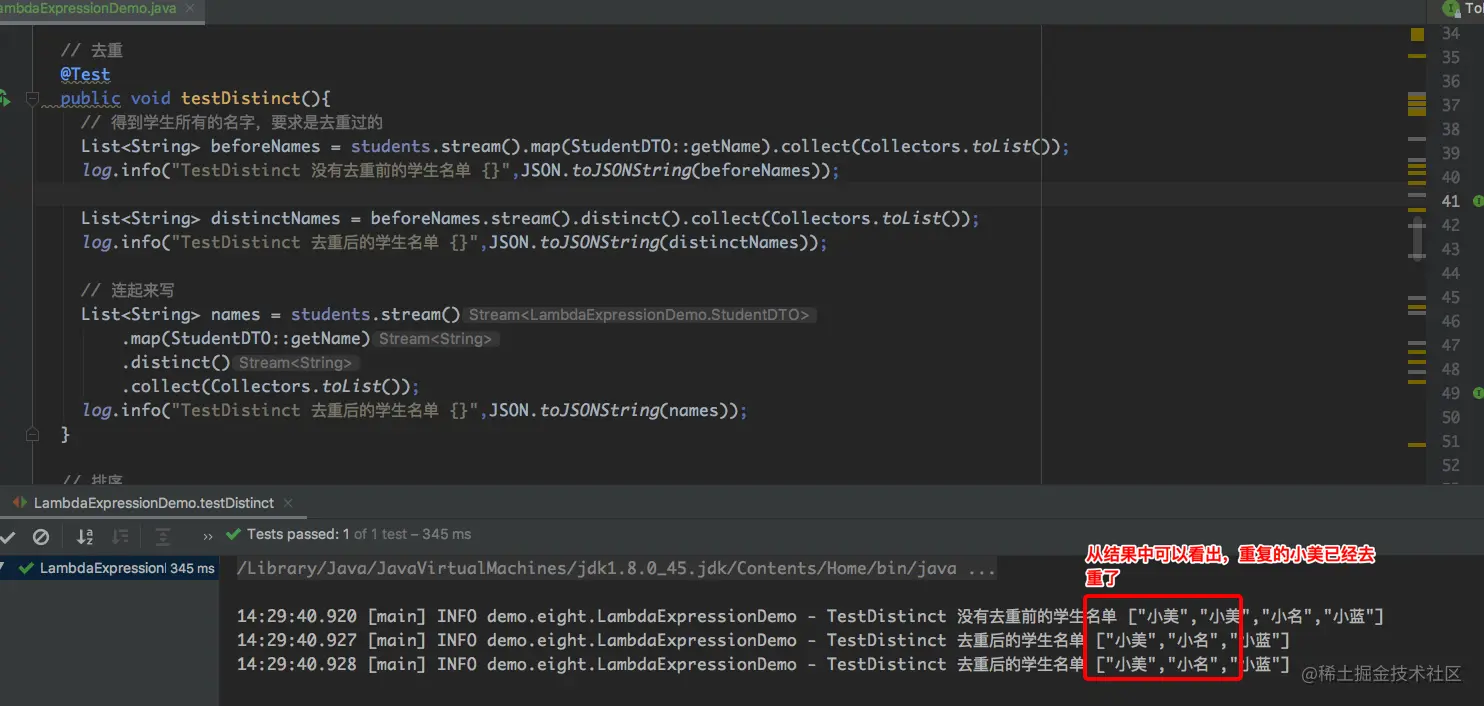Click the run configuration icon on testDistinct tab
The width and height of the screenshot is (1484, 706).
pyautogui.click(x=20, y=503)
